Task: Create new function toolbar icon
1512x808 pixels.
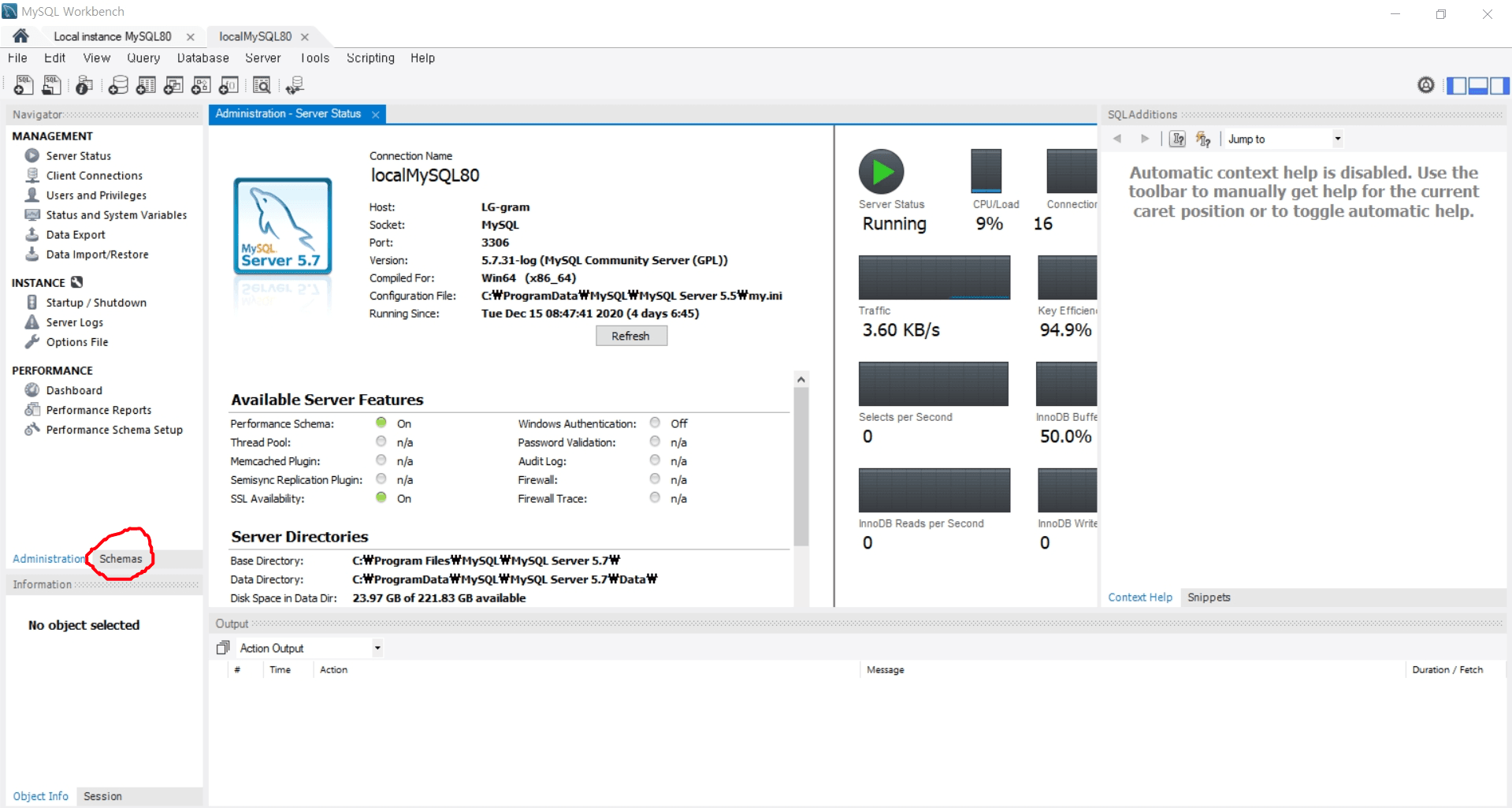Action: click(228, 85)
